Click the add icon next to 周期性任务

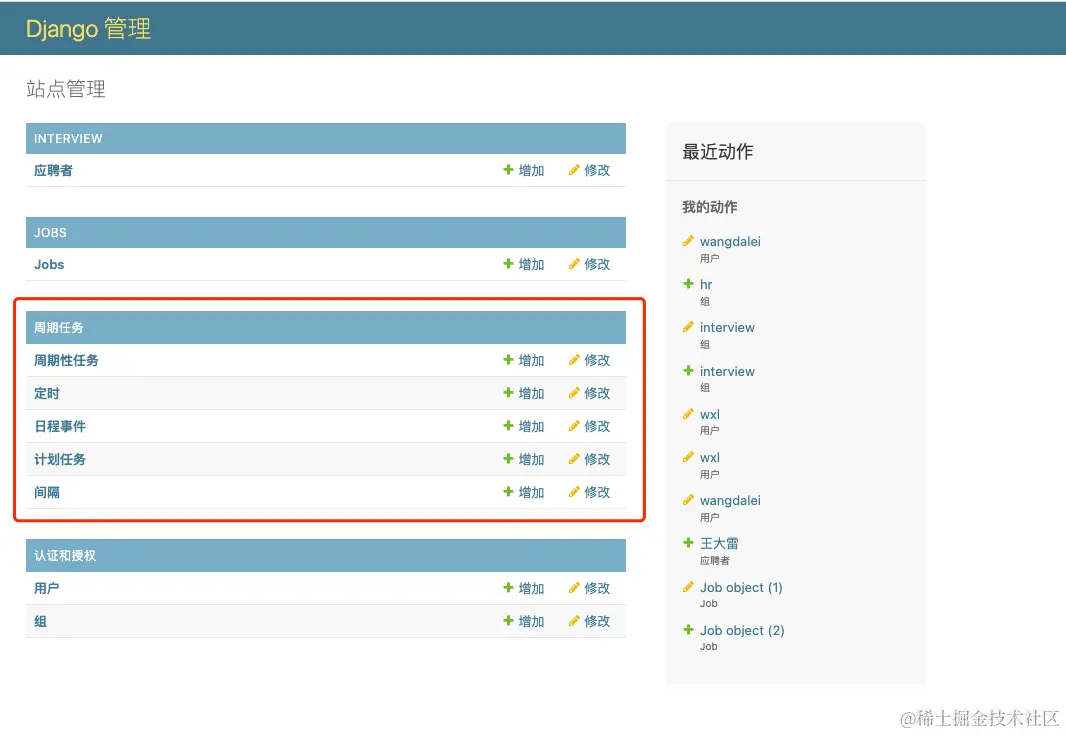click(x=508, y=360)
